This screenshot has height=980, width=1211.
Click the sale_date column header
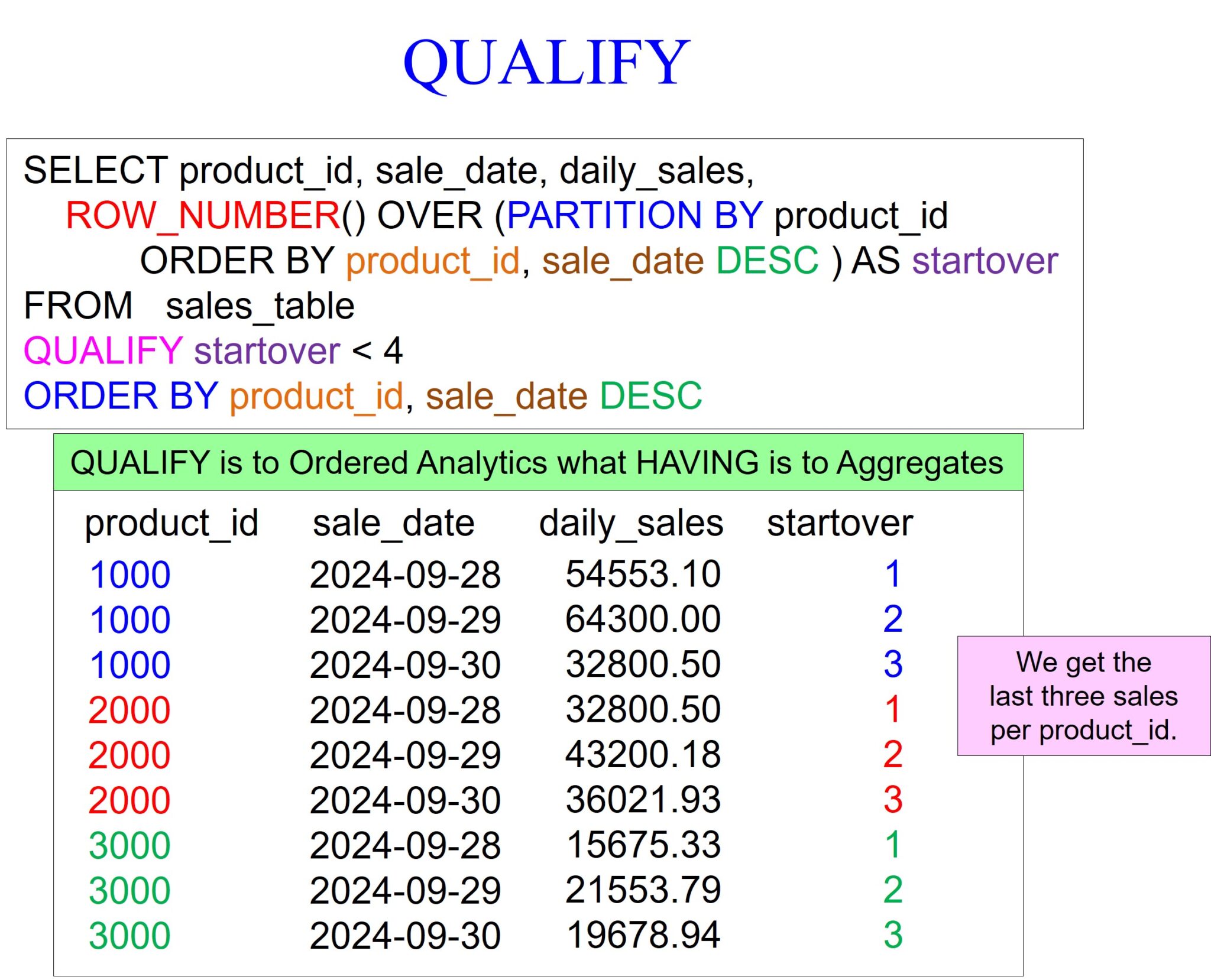[393, 523]
